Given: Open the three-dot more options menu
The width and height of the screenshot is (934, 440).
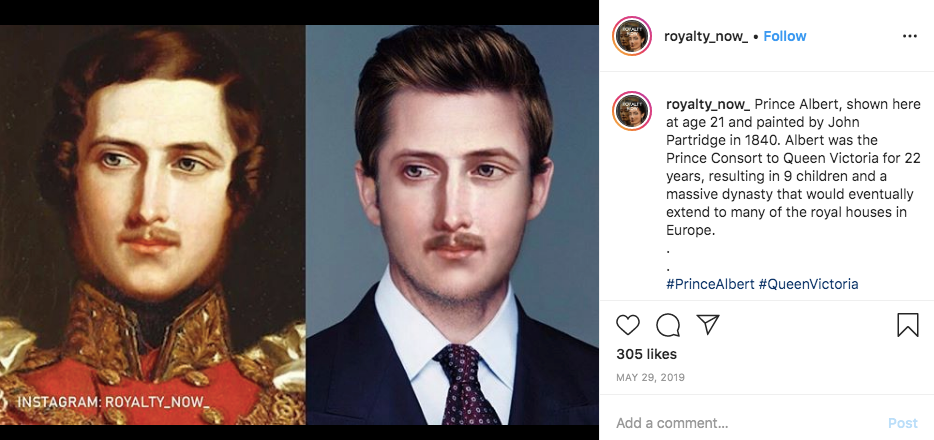Looking at the screenshot, I should pos(909,36).
